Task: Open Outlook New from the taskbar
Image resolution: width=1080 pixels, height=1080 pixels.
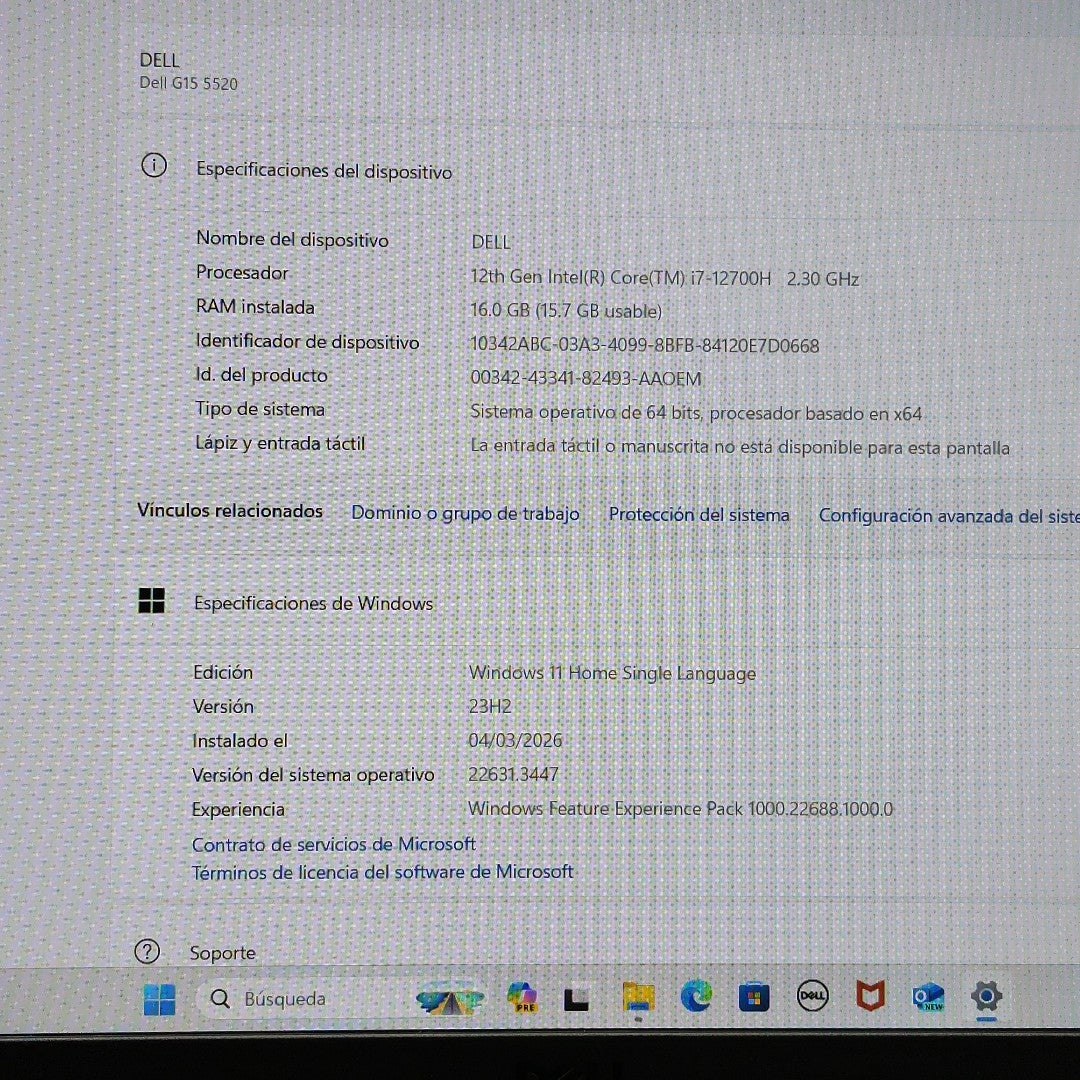Action: point(928,996)
